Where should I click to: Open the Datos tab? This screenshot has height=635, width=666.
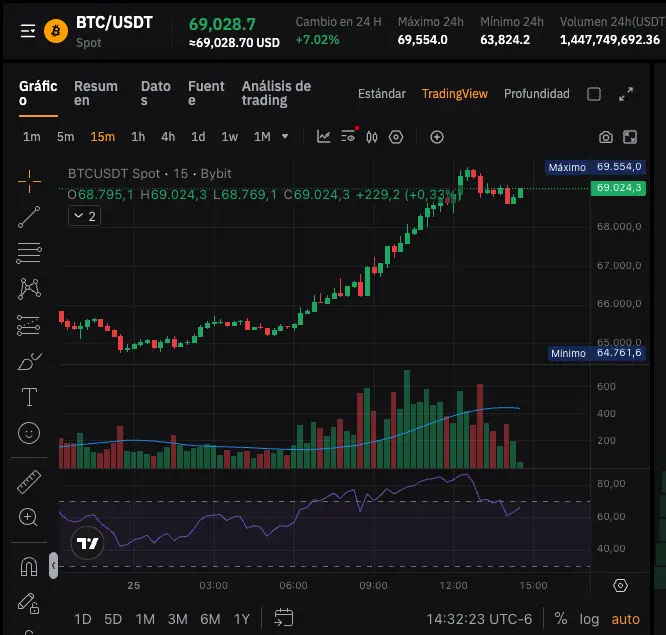pyautogui.click(x=155, y=93)
